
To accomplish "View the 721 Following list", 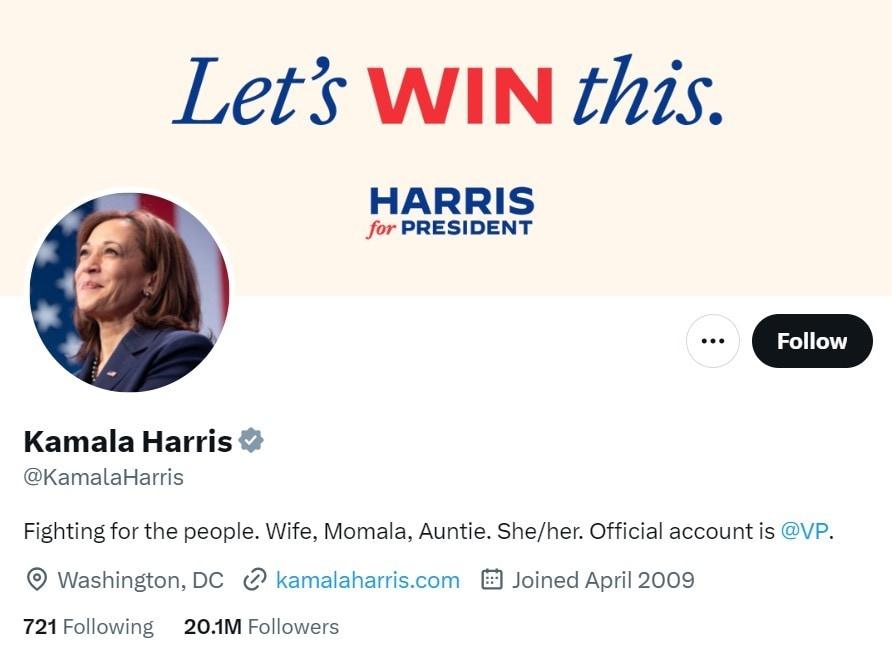I will (x=88, y=626).
